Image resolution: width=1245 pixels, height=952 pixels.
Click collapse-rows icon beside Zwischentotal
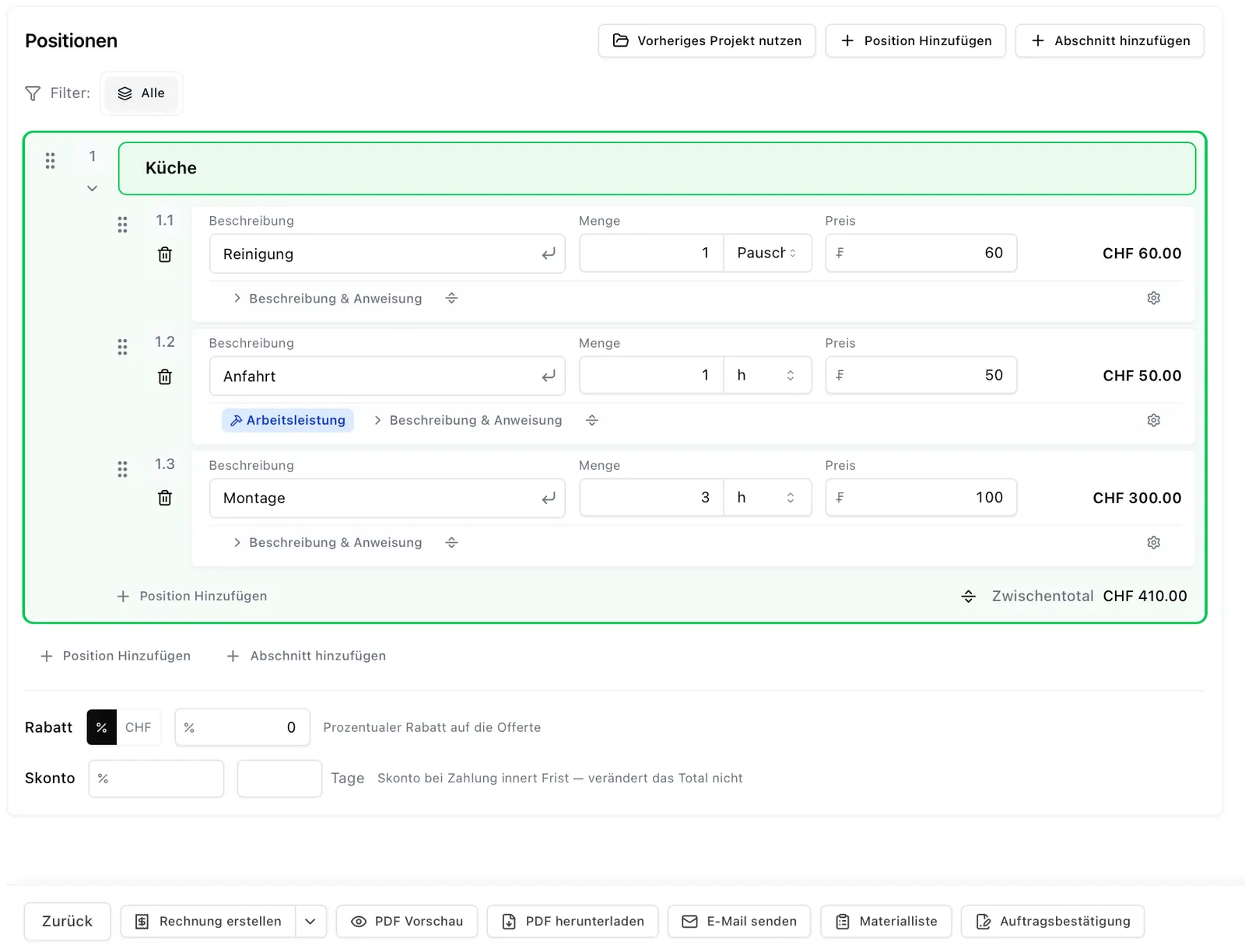coord(968,597)
